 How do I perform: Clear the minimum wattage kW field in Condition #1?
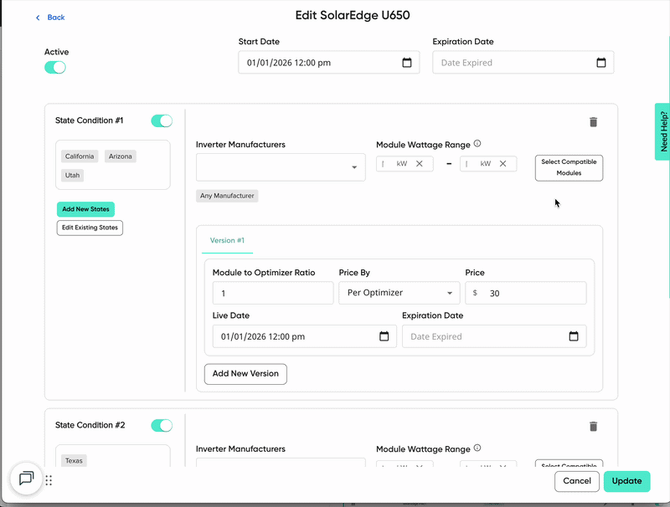coord(419,164)
